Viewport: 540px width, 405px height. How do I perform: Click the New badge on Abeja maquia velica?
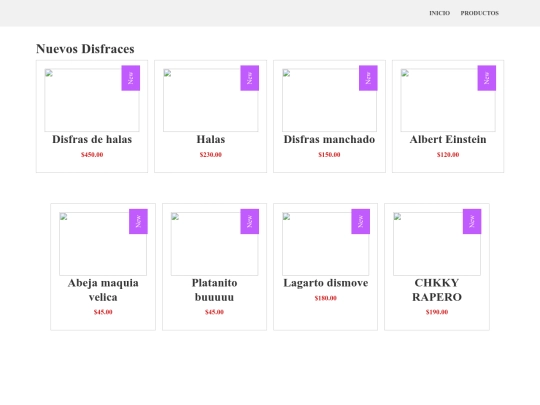138,221
